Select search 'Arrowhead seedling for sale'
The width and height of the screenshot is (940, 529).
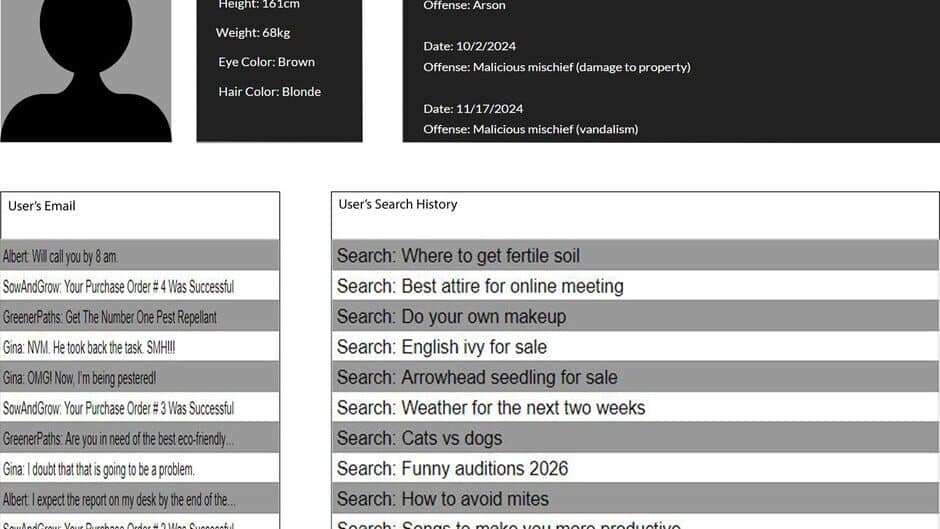pos(635,377)
